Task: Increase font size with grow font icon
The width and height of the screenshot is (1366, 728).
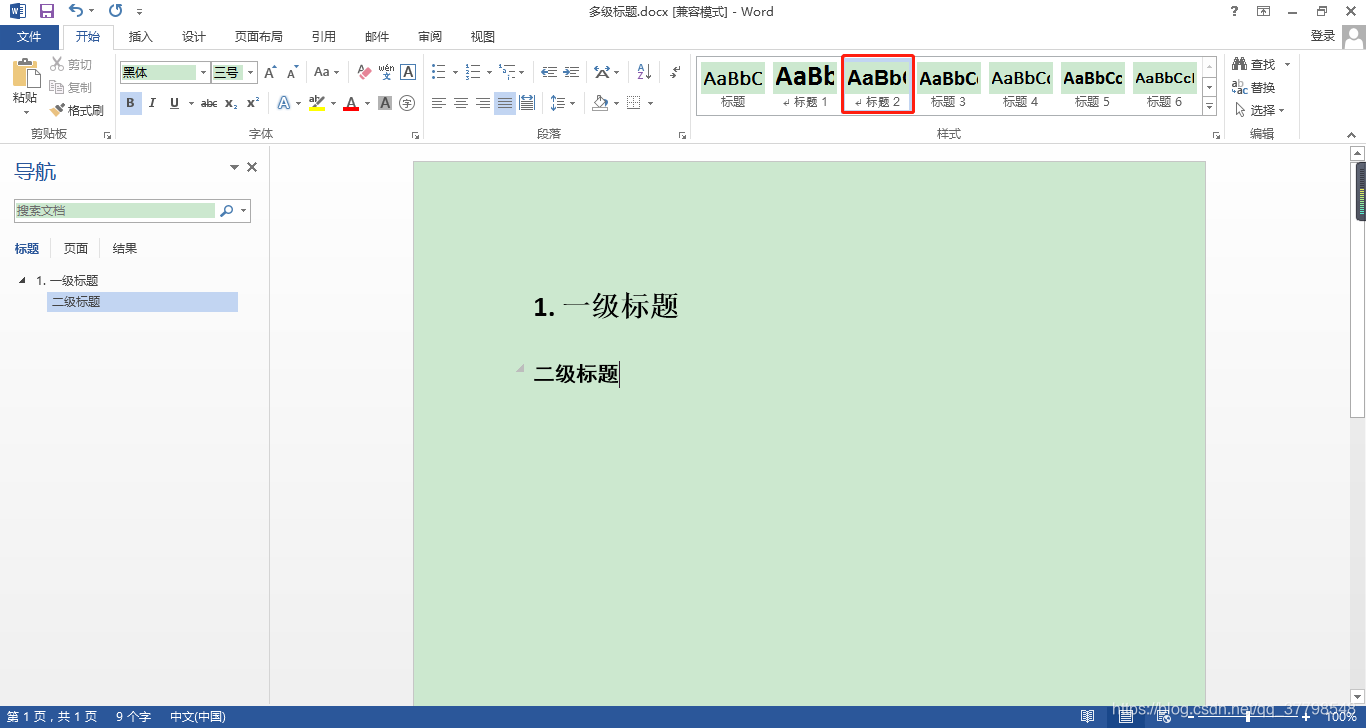Action: click(x=270, y=72)
